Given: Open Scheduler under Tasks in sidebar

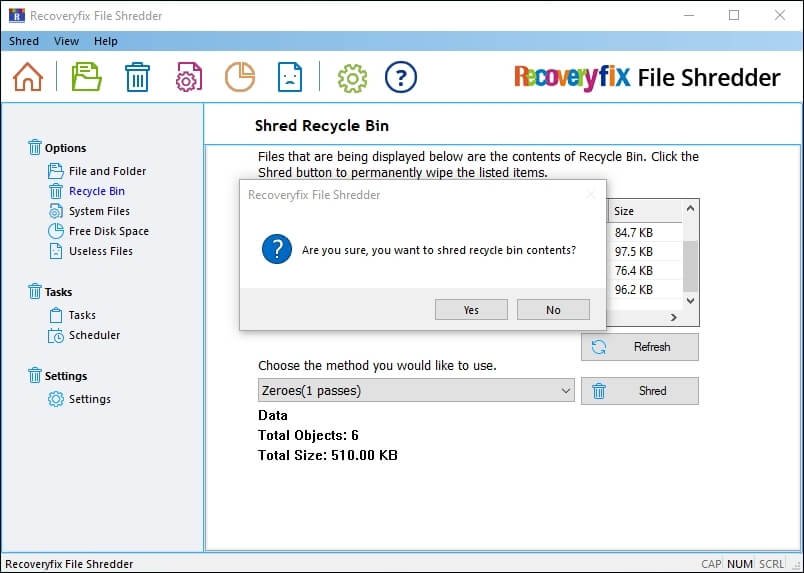Looking at the screenshot, I should point(94,335).
